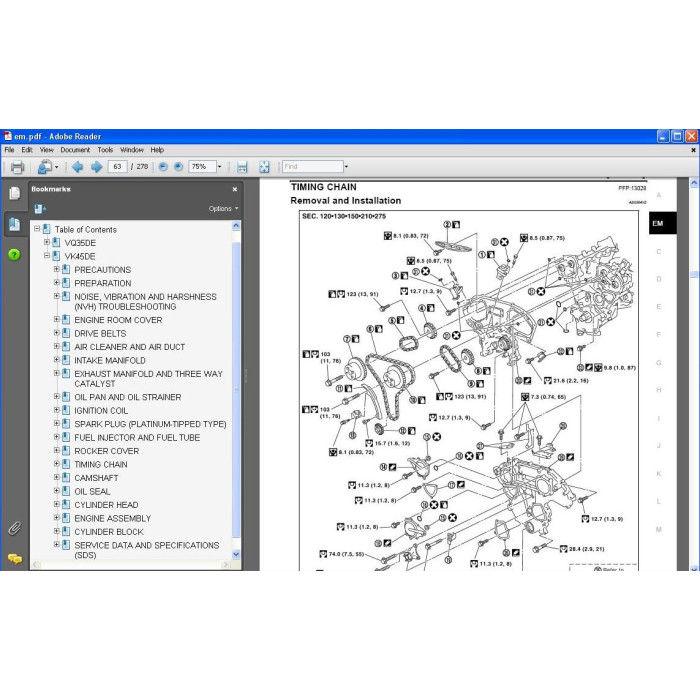Click the green help question icon
Image resolution: width=700 pixels, height=700 pixels.
pos(14,254)
